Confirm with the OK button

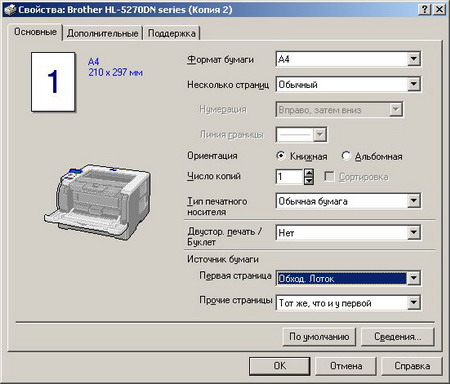280,366
